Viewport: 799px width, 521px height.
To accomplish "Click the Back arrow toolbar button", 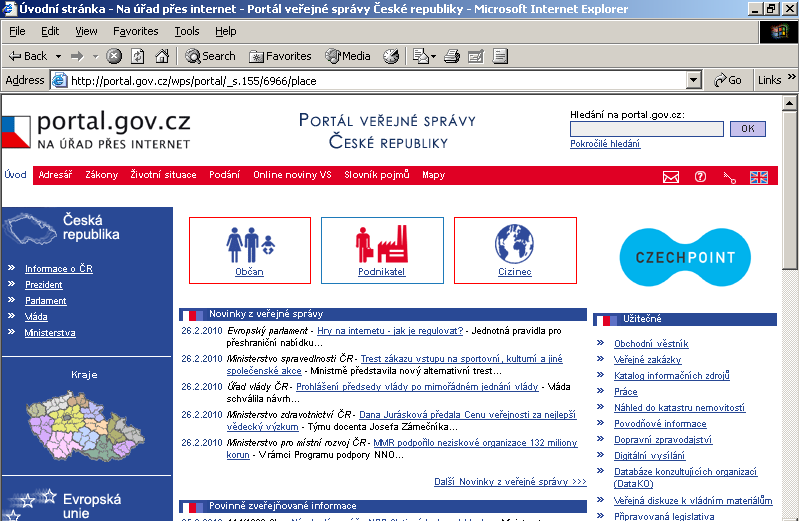I will 28,56.
